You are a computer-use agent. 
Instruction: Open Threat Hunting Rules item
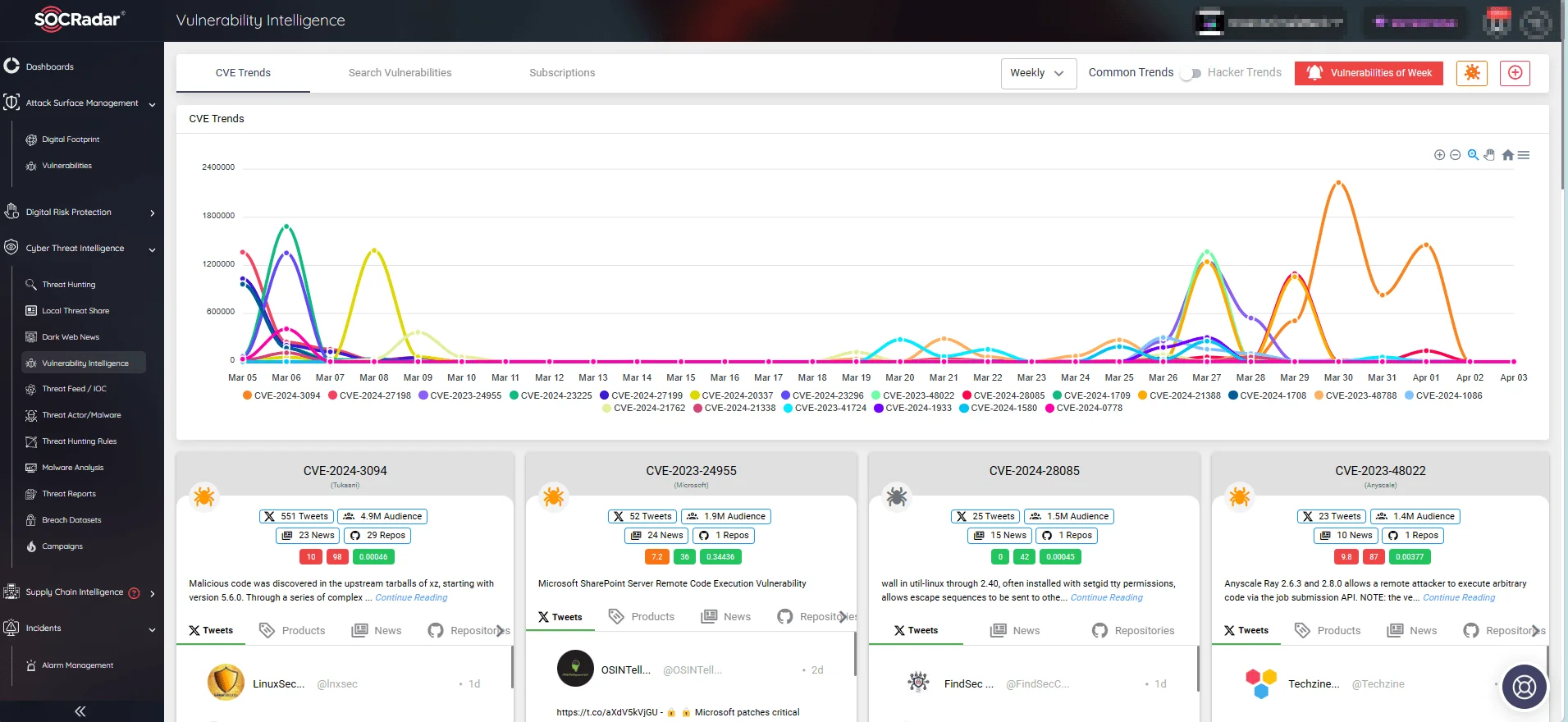pos(80,441)
